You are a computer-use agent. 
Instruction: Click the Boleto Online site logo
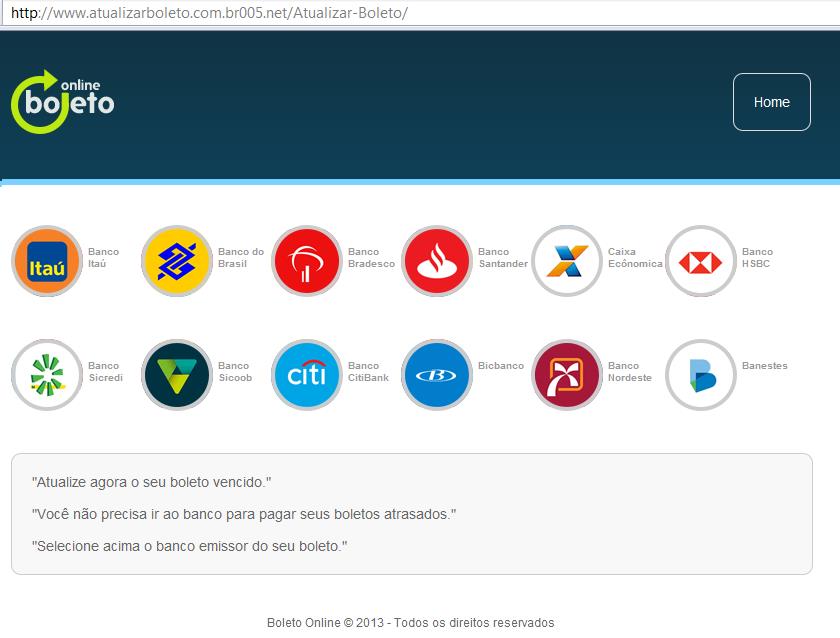[x=63, y=102]
